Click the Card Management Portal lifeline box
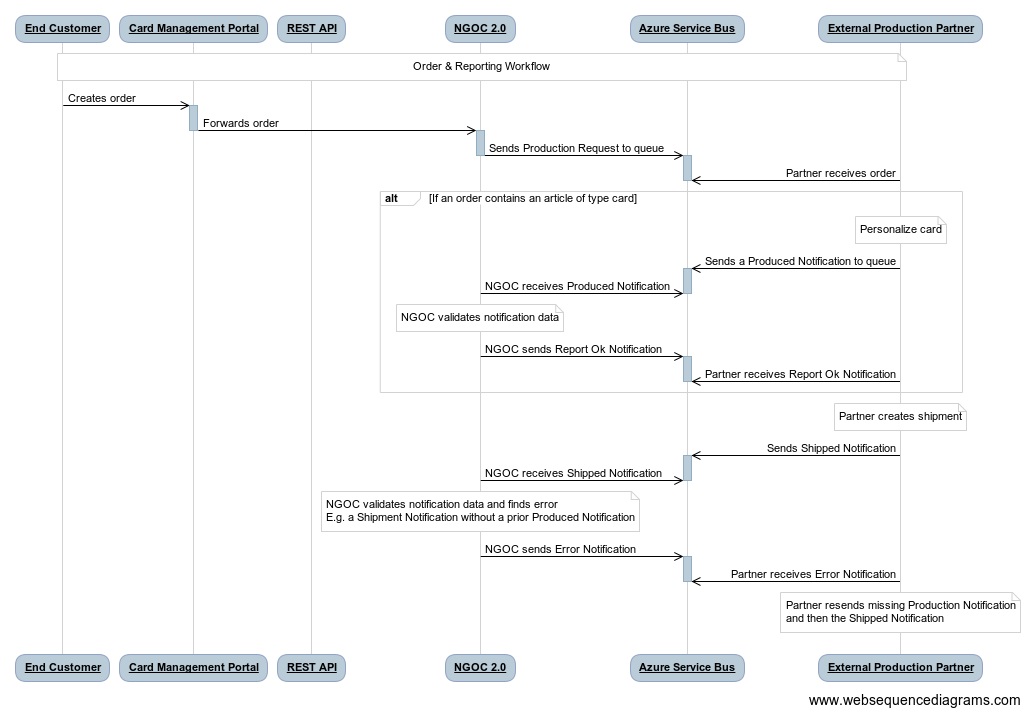 [x=192, y=28]
